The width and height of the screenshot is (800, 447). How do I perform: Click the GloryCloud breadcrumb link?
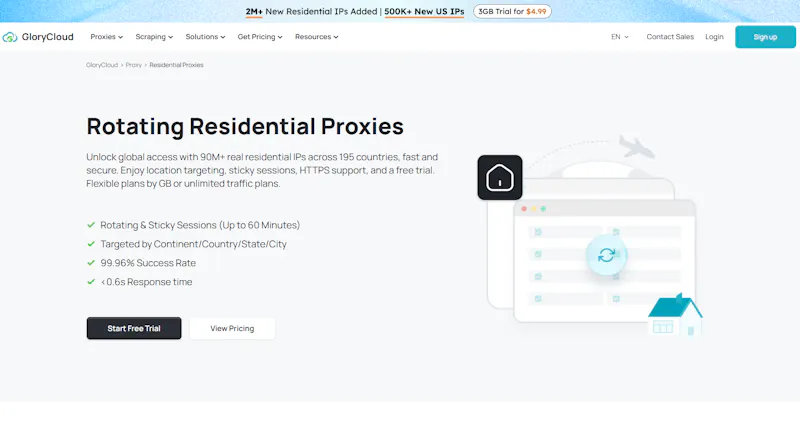[102, 65]
